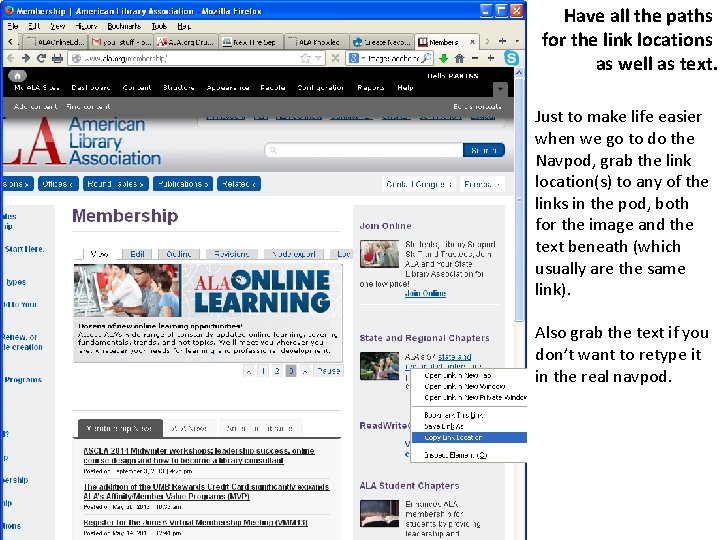Click the Join Online thumbnail image
The image size is (720, 540).
click(x=379, y=253)
